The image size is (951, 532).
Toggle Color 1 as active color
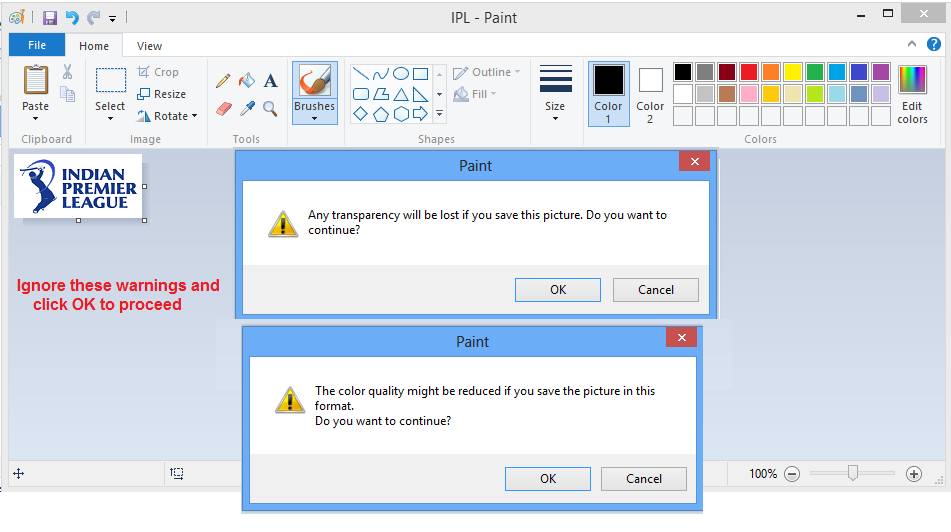click(608, 94)
